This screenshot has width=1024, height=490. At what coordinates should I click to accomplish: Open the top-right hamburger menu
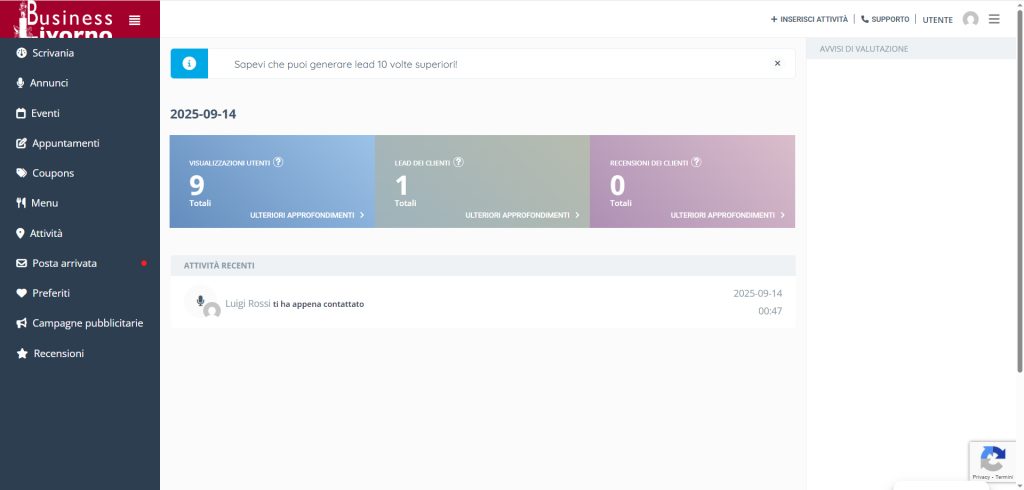(x=994, y=19)
